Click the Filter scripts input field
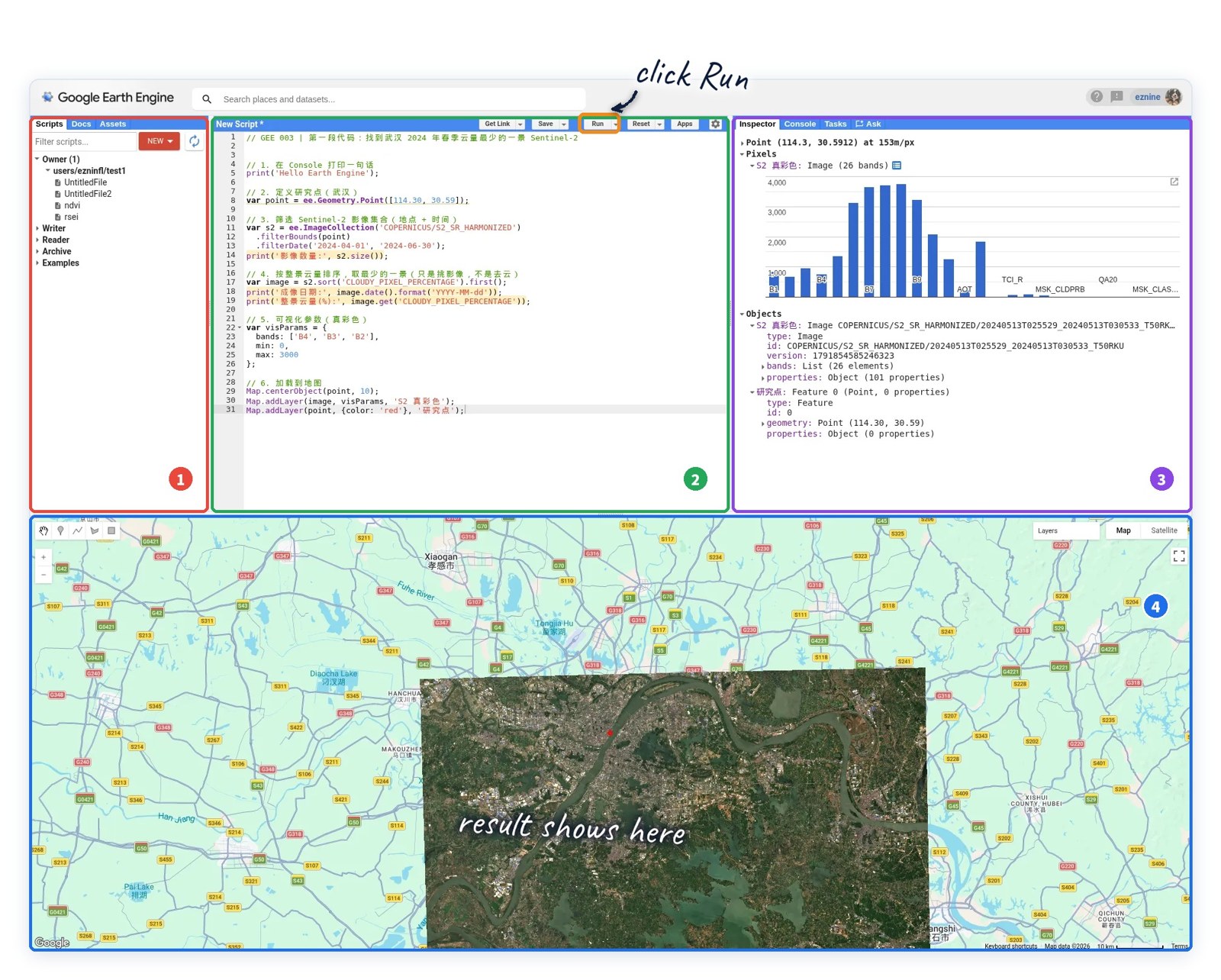The image size is (1221, 980). tap(84, 141)
